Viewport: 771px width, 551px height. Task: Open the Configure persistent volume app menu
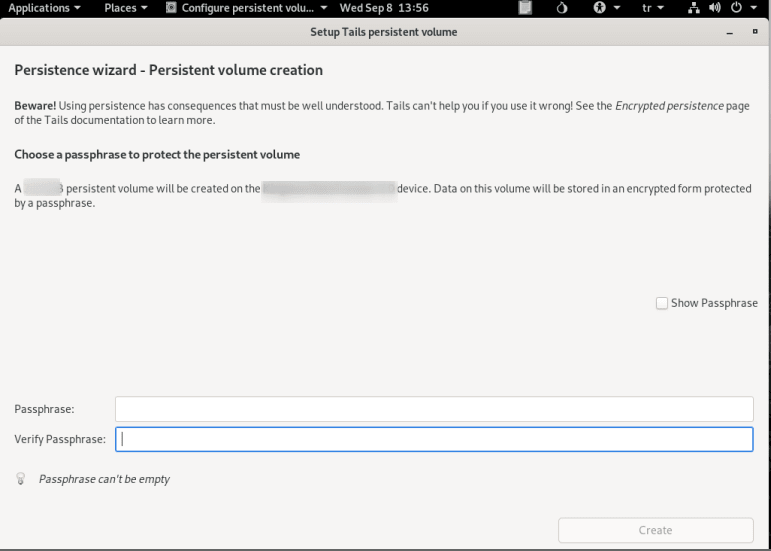click(248, 9)
